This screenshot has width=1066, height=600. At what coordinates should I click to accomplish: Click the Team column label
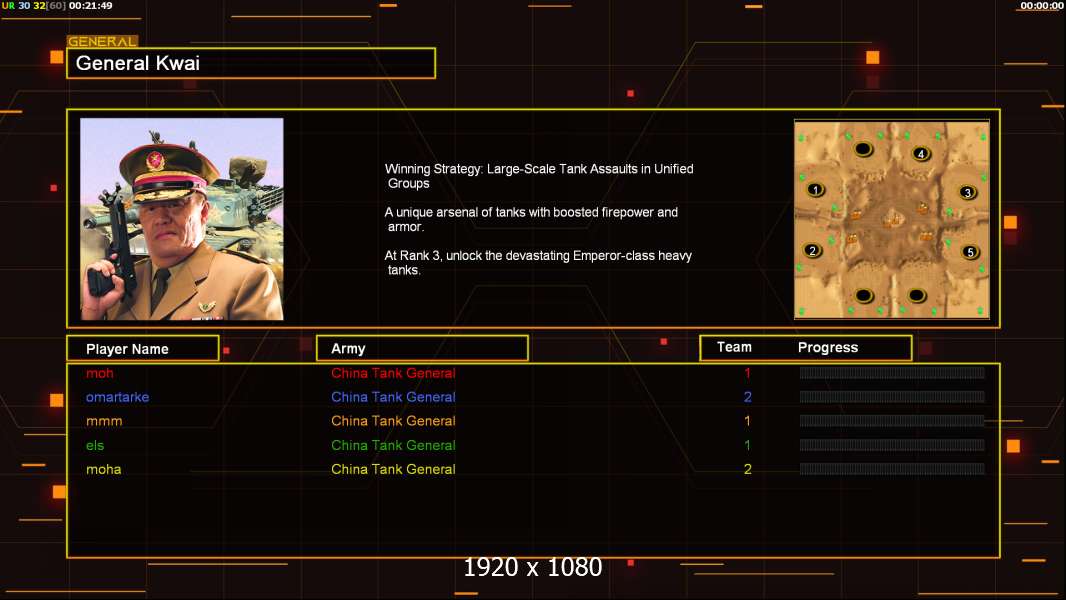[734, 347]
